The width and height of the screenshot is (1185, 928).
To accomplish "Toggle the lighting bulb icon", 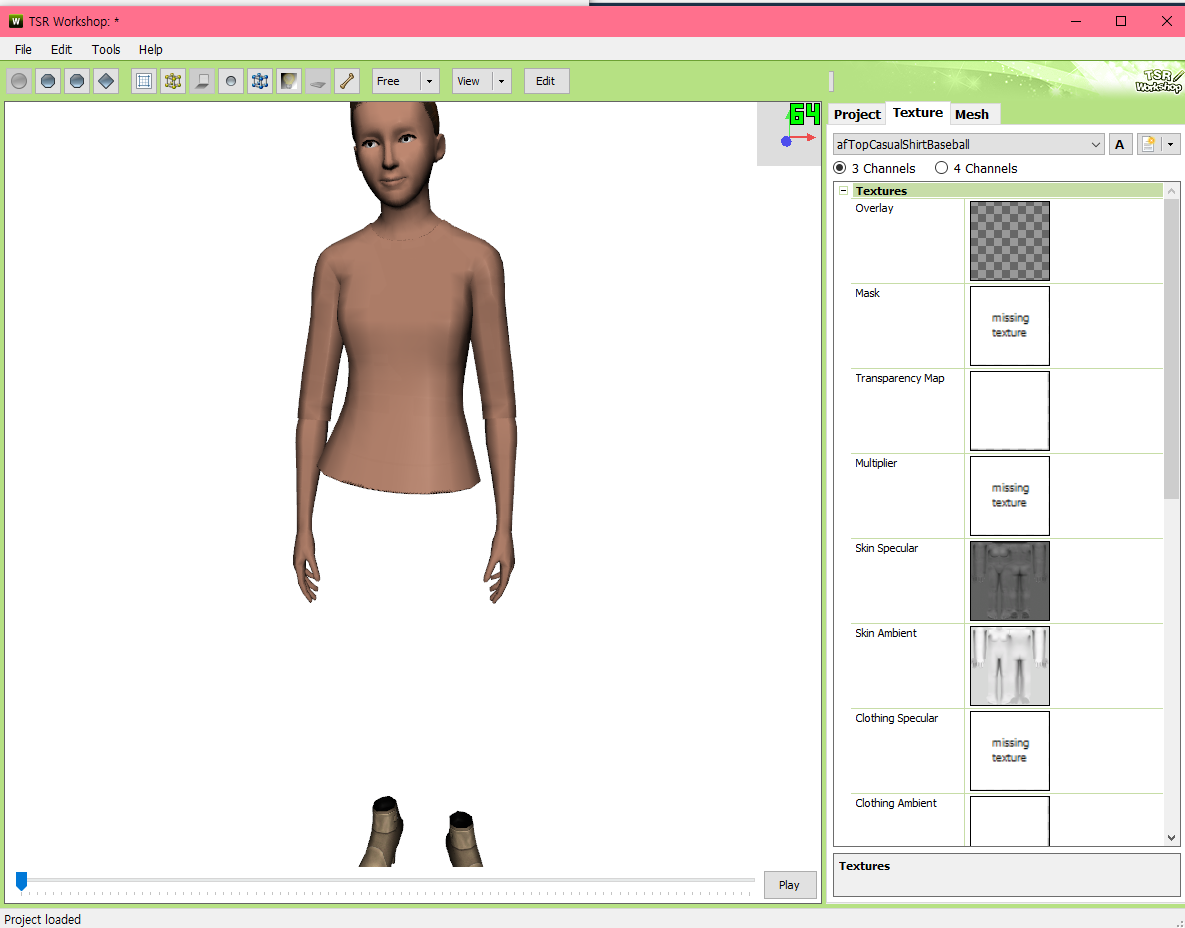I will [x=289, y=81].
